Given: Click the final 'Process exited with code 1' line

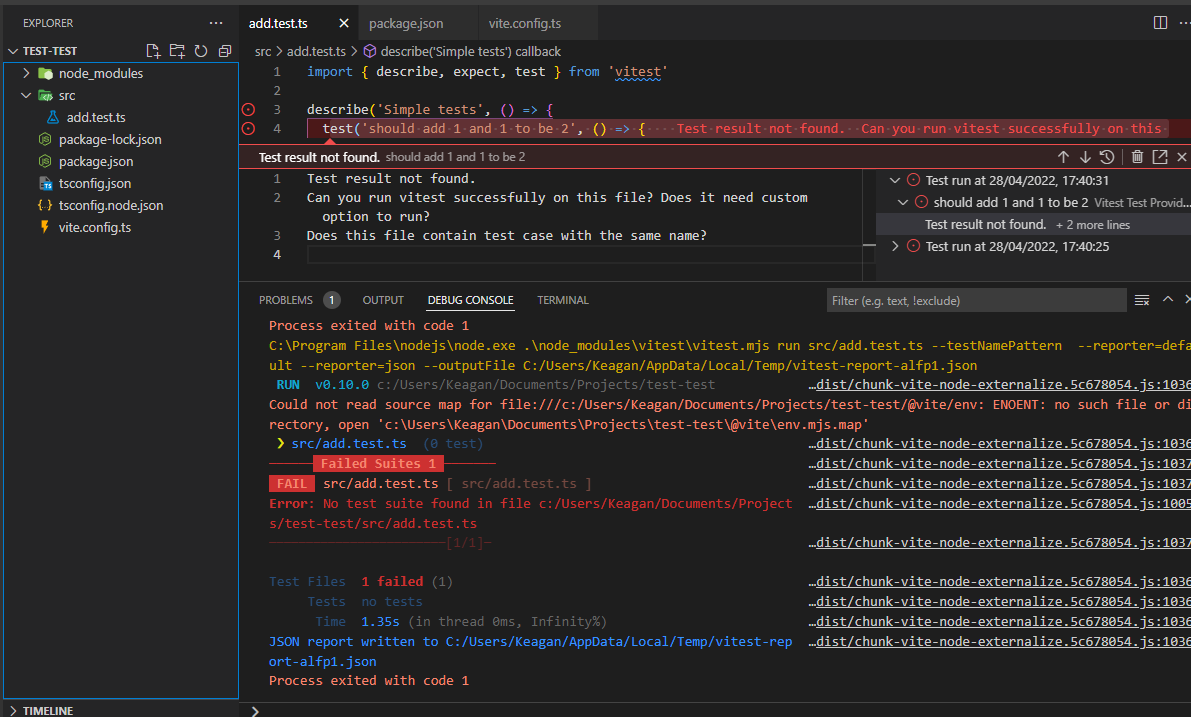Looking at the screenshot, I should pos(369,681).
